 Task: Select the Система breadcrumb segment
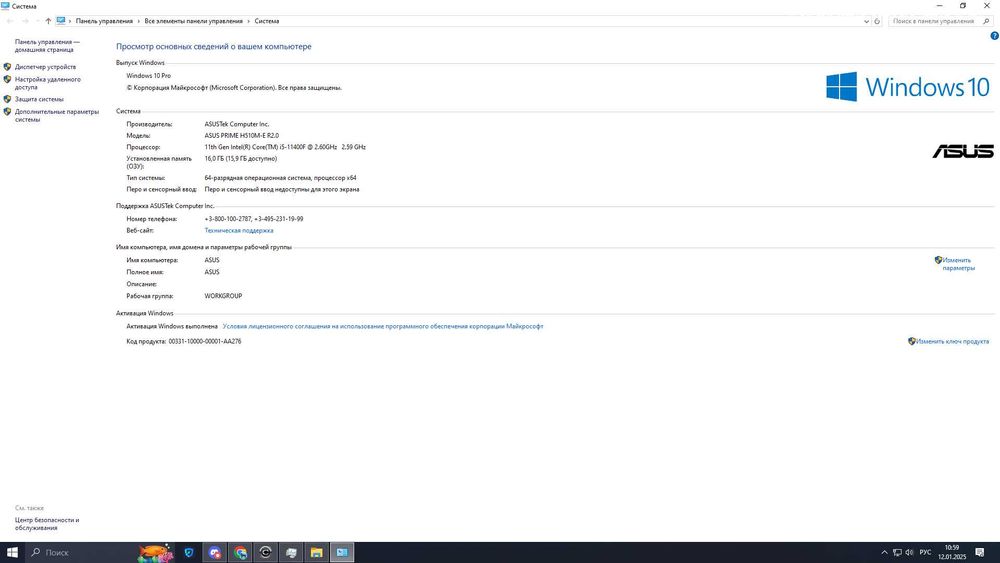coord(267,21)
